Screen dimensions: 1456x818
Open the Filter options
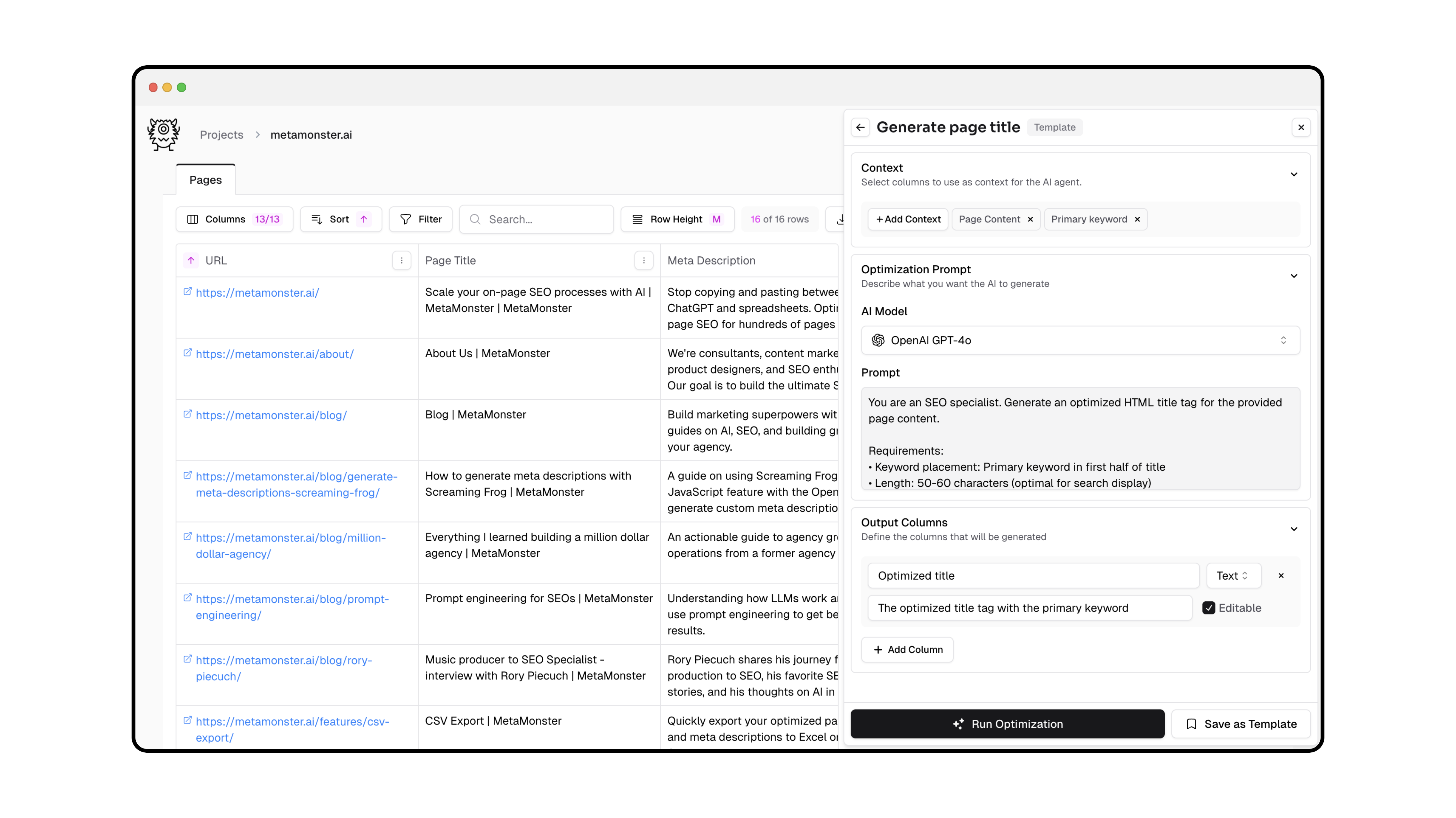(x=421, y=219)
